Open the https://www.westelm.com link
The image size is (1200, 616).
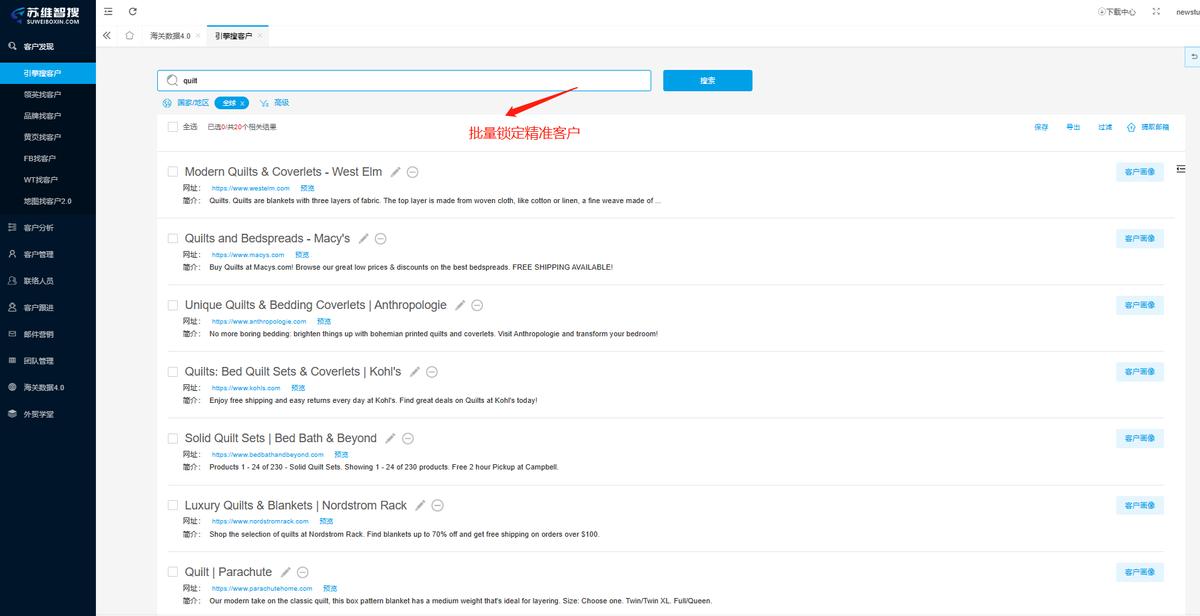250,188
